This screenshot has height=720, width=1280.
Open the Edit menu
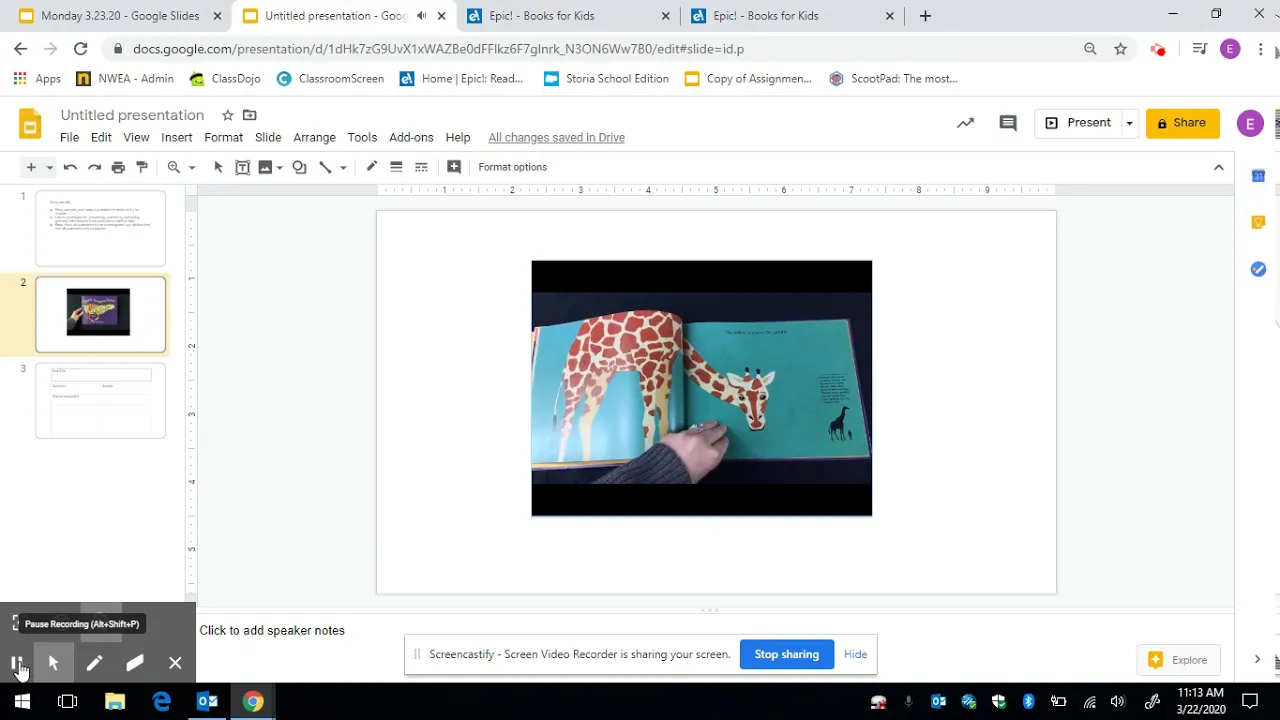[101, 137]
